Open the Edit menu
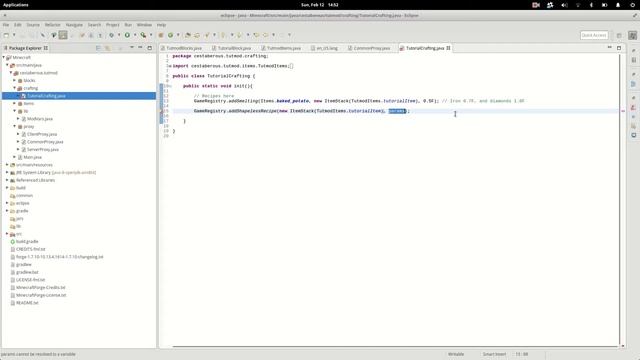 18,25
